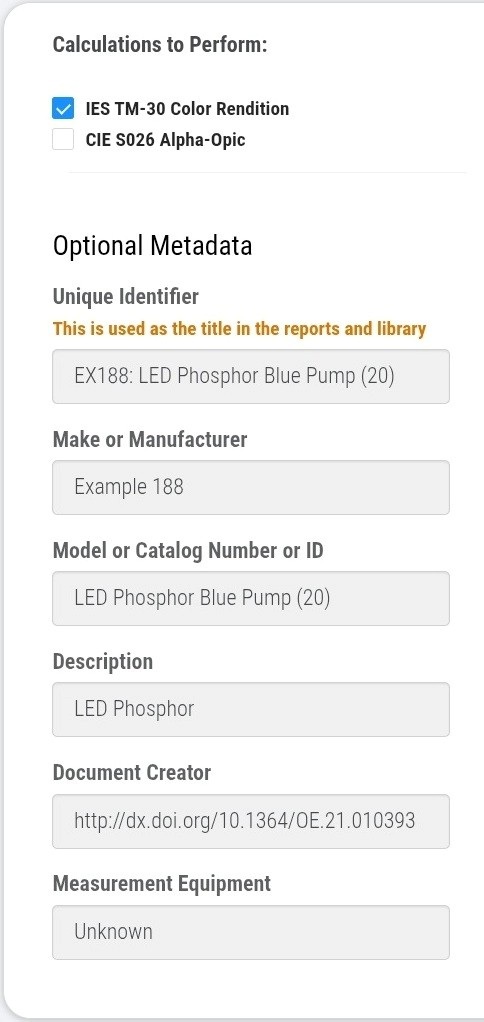Click the 'Document Creator' label heading
This screenshot has height=1022, width=484.
click(x=132, y=772)
